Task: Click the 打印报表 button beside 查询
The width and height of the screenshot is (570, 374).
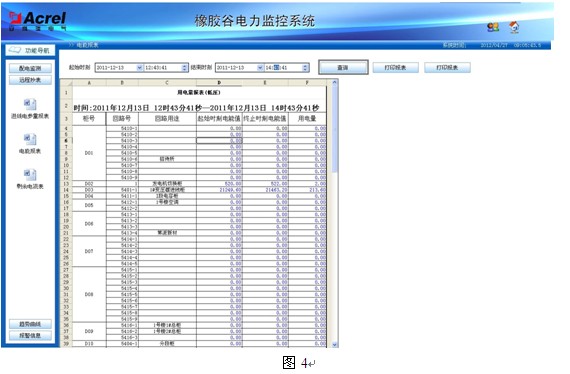Action: (x=396, y=68)
